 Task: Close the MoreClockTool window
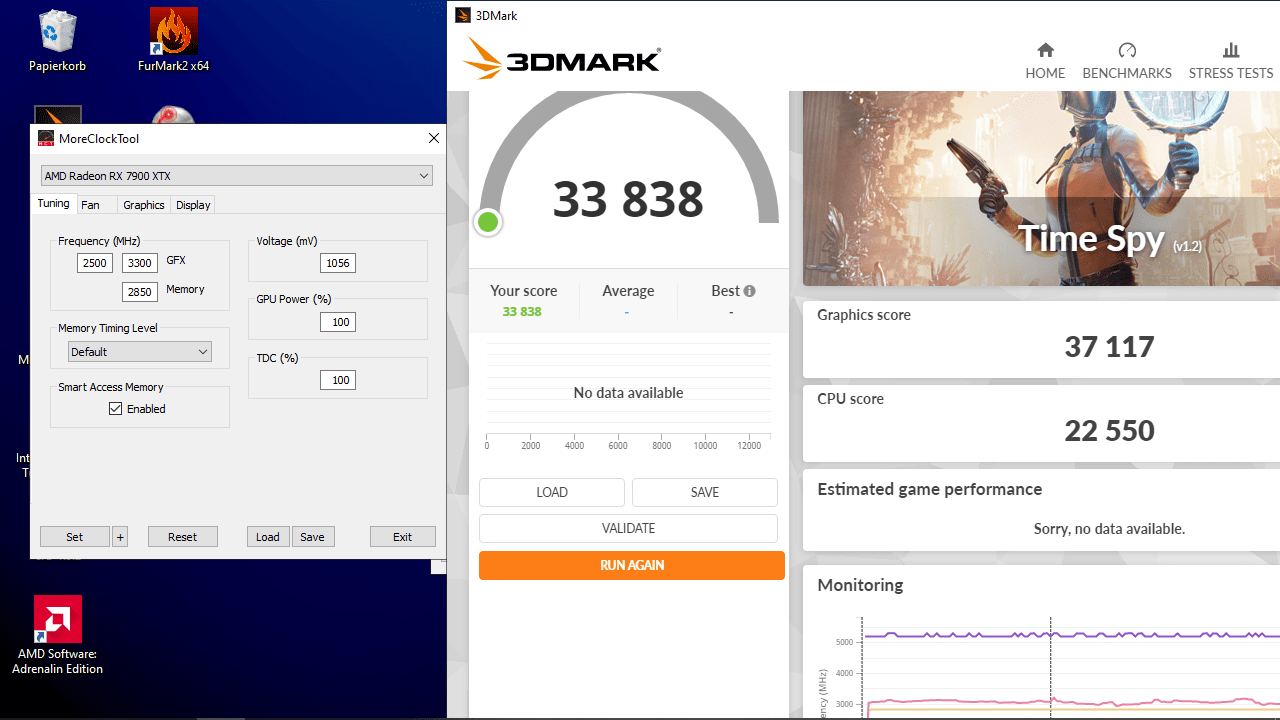[x=433, y=138]
